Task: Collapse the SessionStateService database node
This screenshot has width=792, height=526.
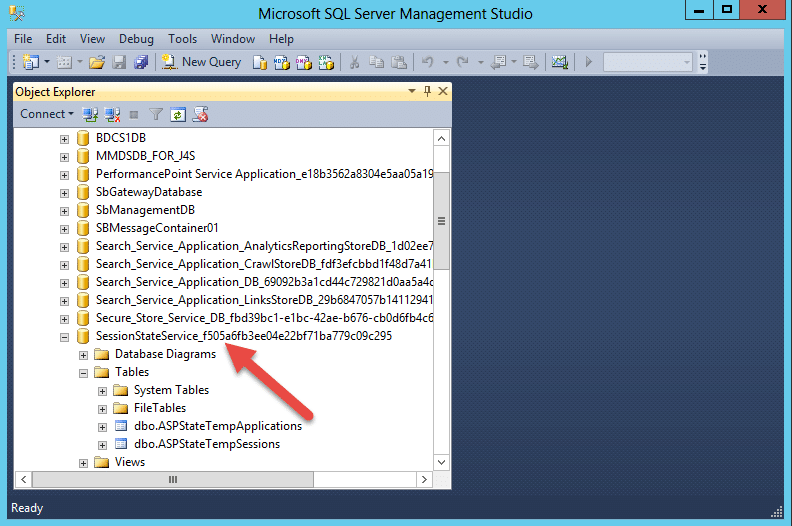Action: pyautogui.click(x=65, y=337)
